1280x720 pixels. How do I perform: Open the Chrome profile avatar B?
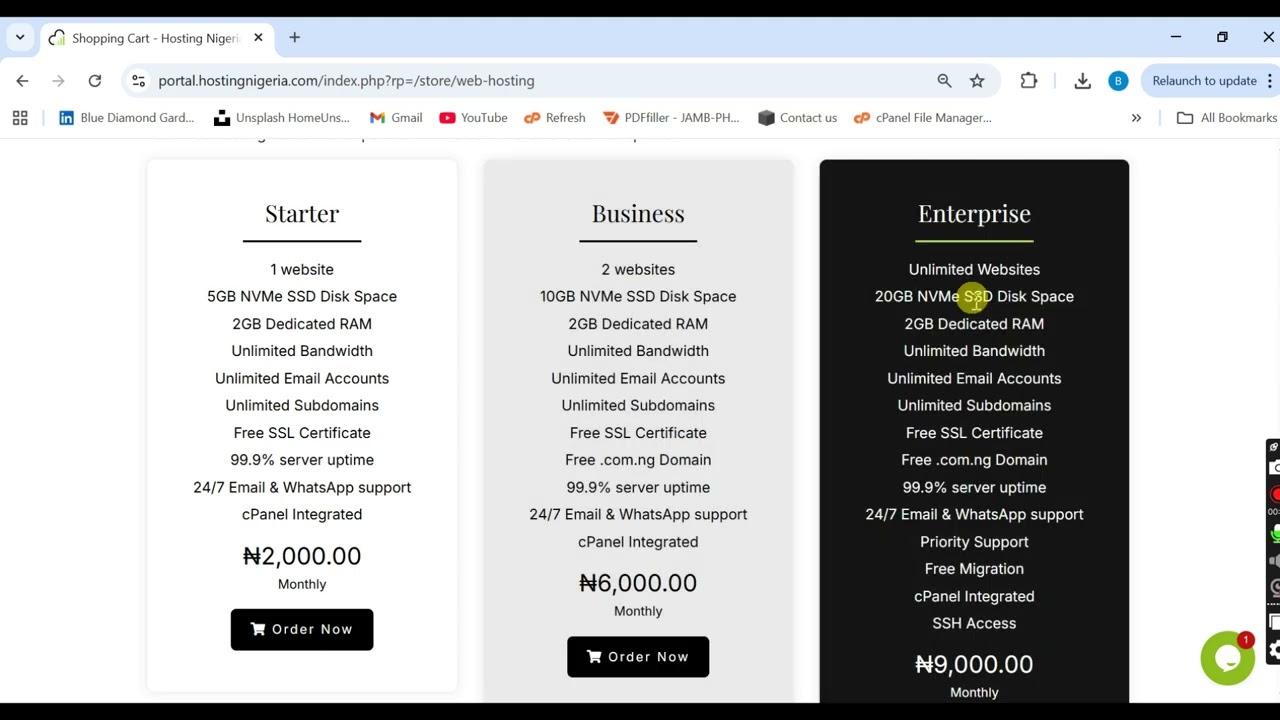pyautogui.click(x=1118, y=81)
